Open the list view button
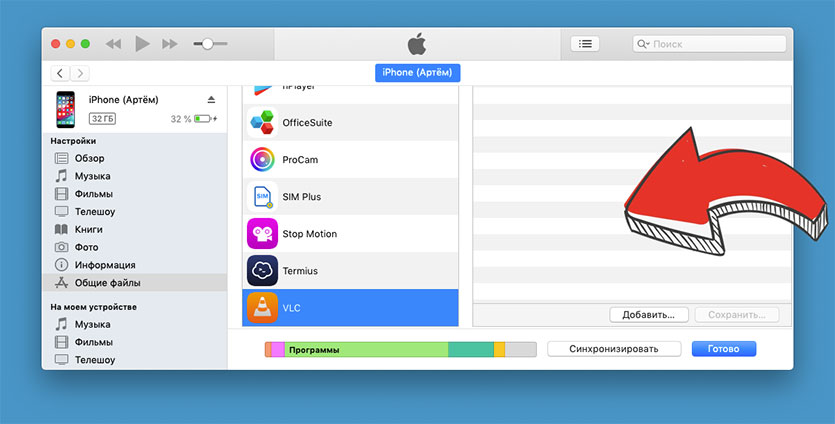Image resolution: width=835 pixels, height=424 pixels. [585, 44]
